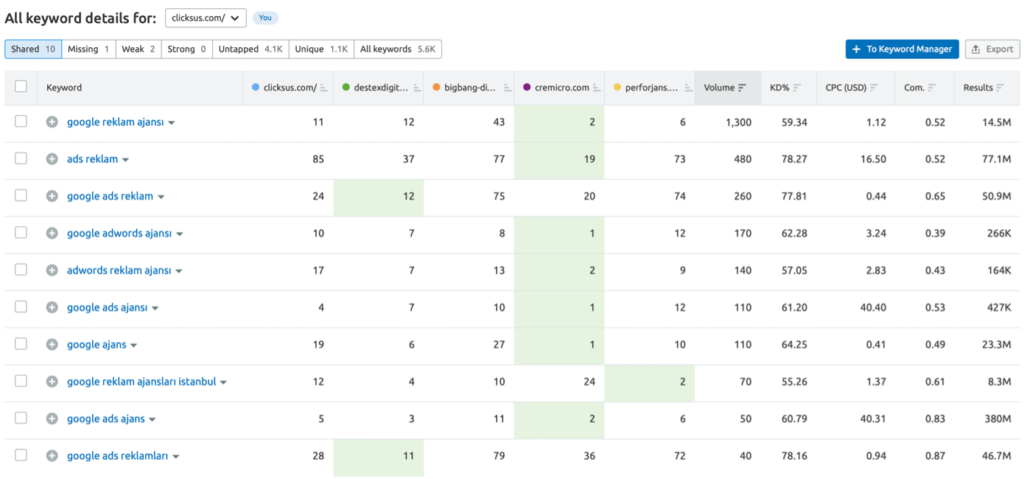The image size is (1024, 479).
Task: Sort by Com. column sort icon
Action: (932, 88)
